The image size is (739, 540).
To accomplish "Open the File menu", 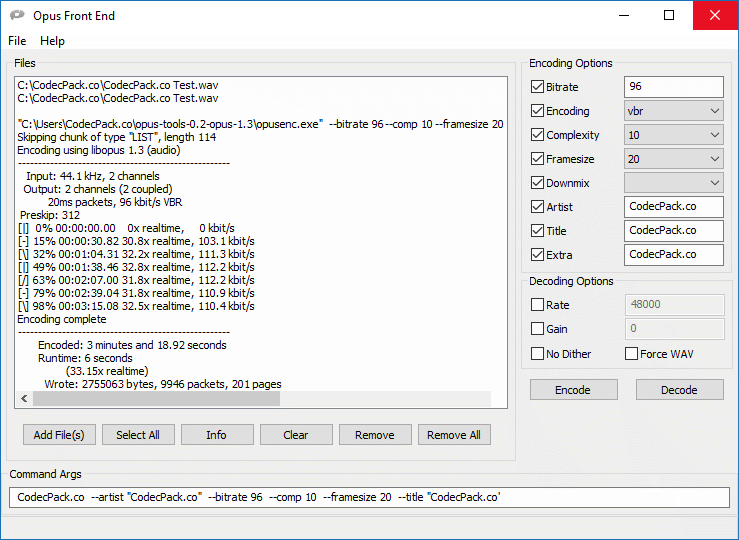I will (x=17, y=41).
